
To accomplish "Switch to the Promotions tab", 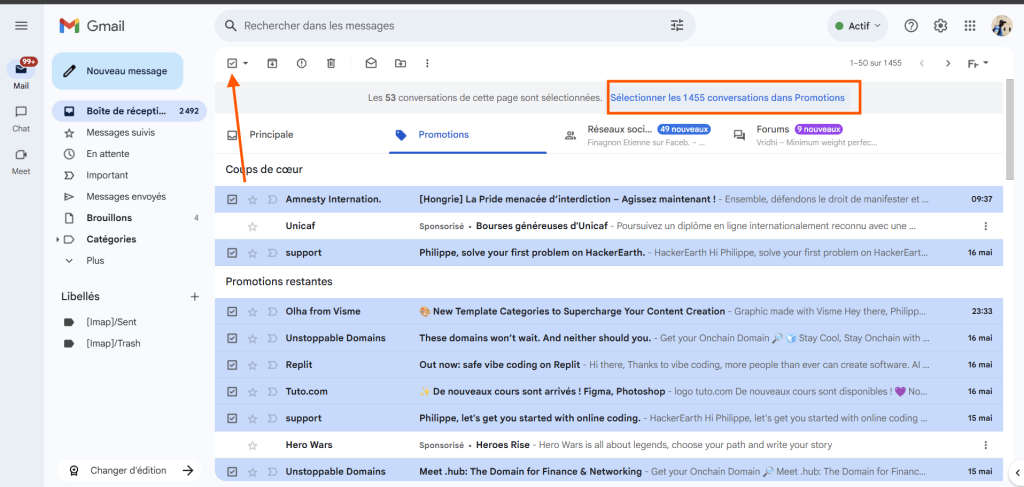I will [468, 135].
